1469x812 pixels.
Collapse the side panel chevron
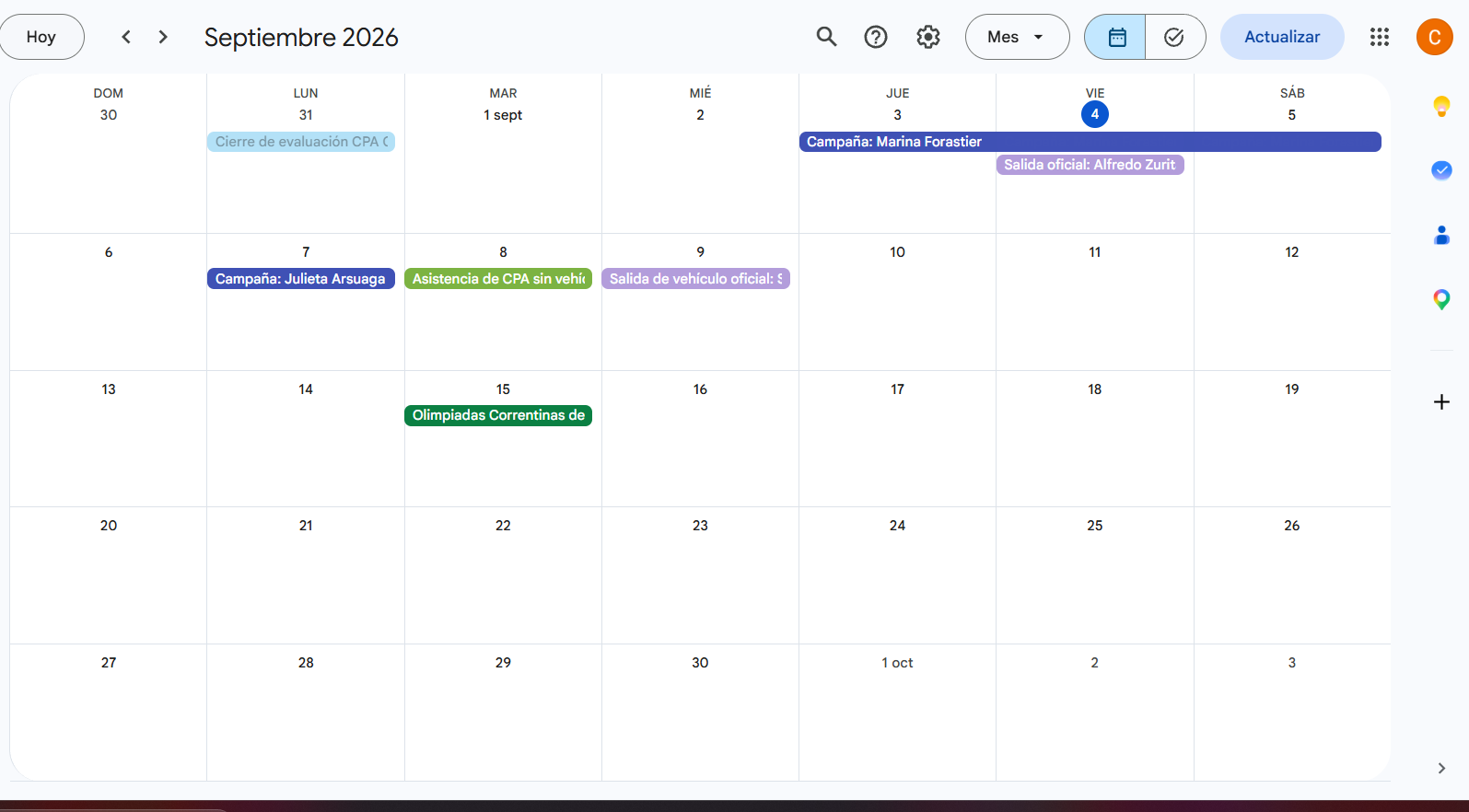coord(1442,768)
